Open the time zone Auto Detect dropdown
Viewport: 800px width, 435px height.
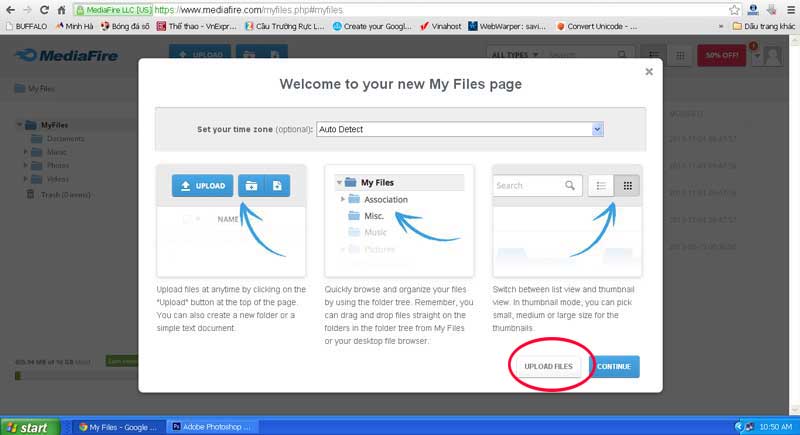coord(460,130)
